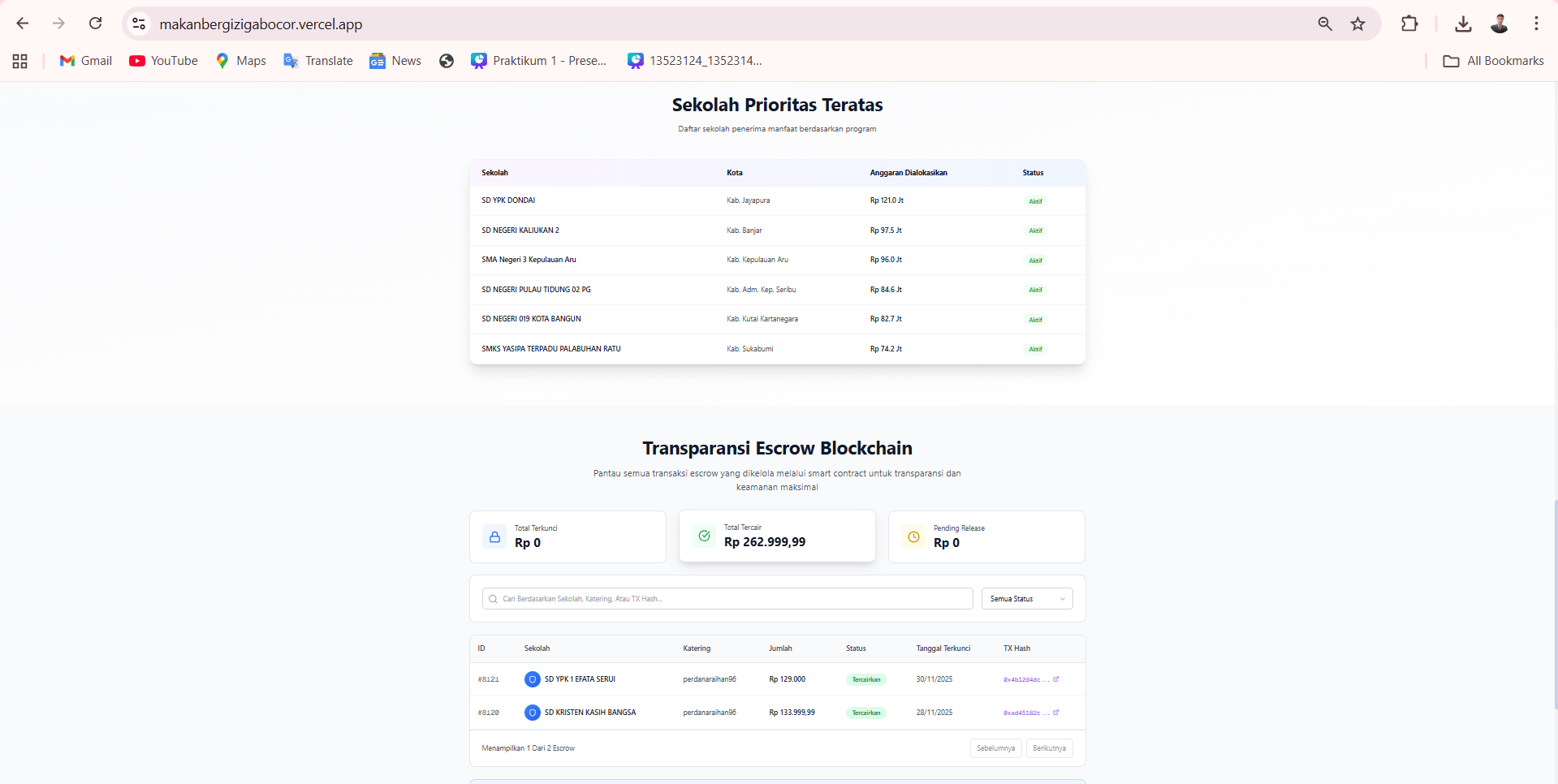Click the Berikutnya pagination button
Viewport: 1558px width, 784px height.
pos(1049,748)
